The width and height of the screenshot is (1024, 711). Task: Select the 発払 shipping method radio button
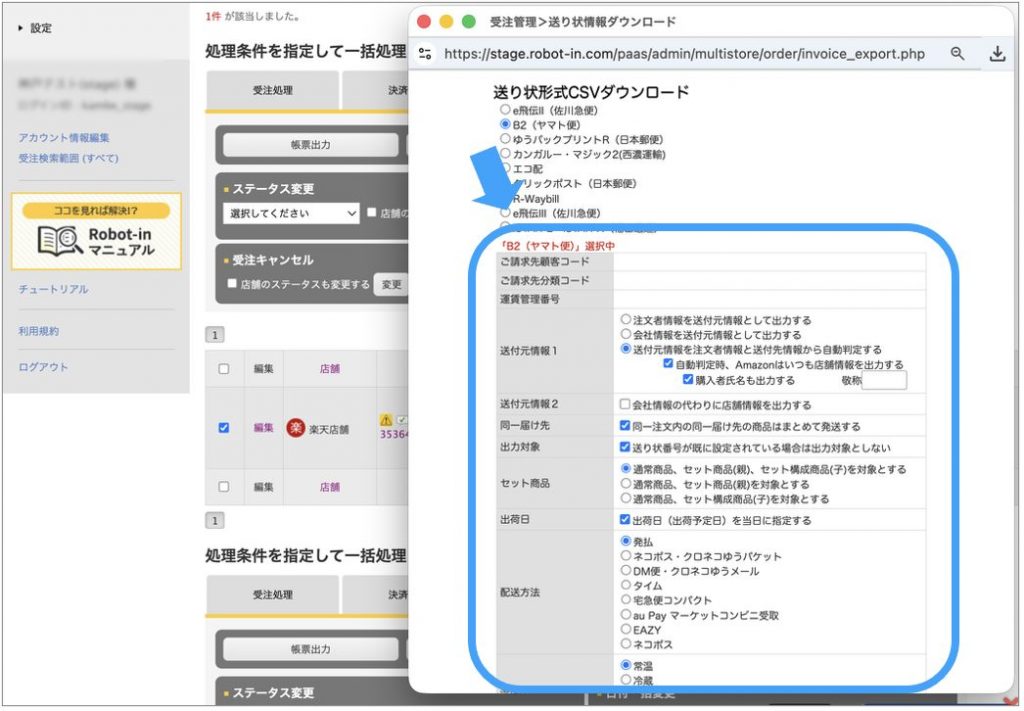[626, 540]
